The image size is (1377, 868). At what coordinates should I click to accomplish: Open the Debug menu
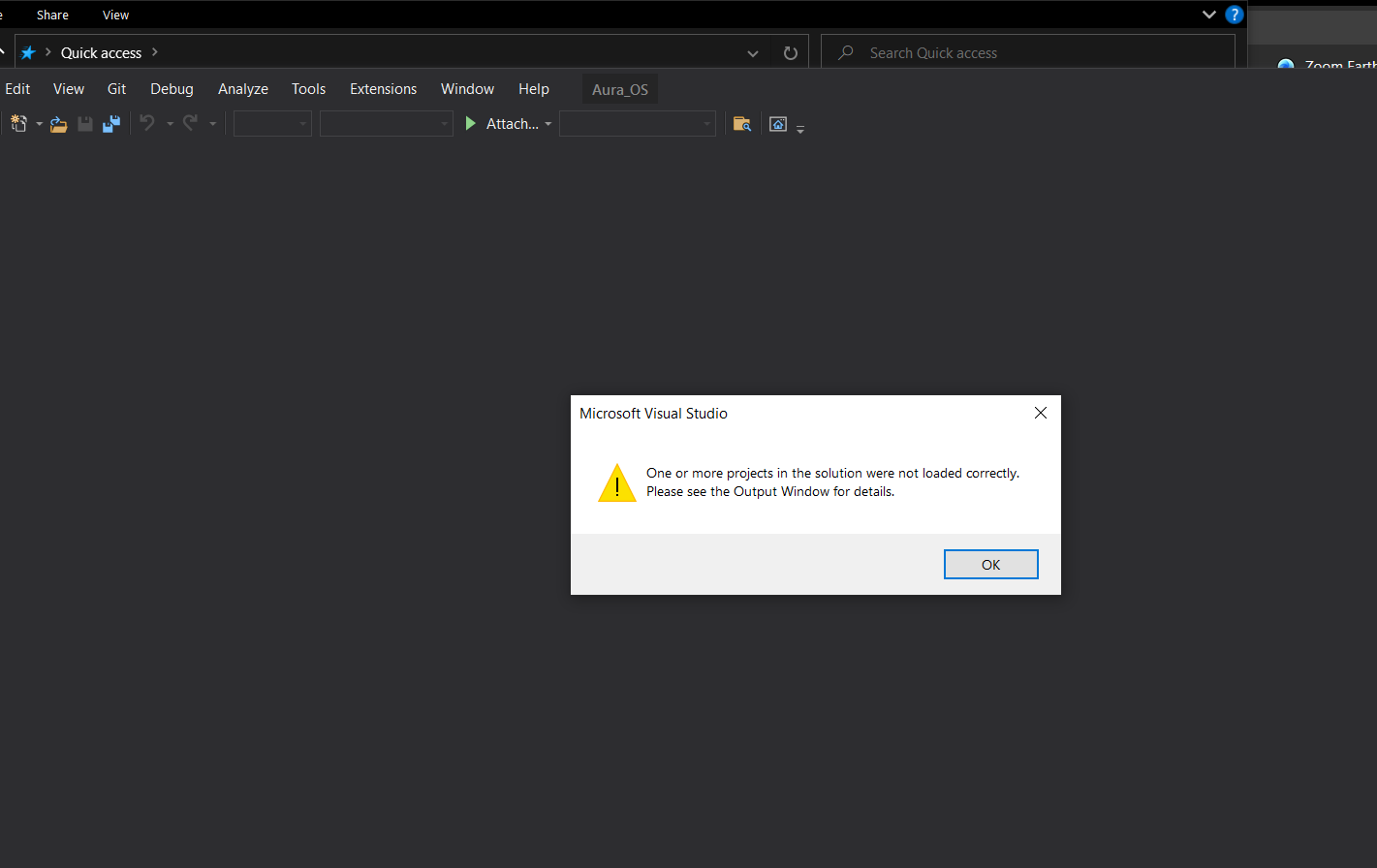172,88
